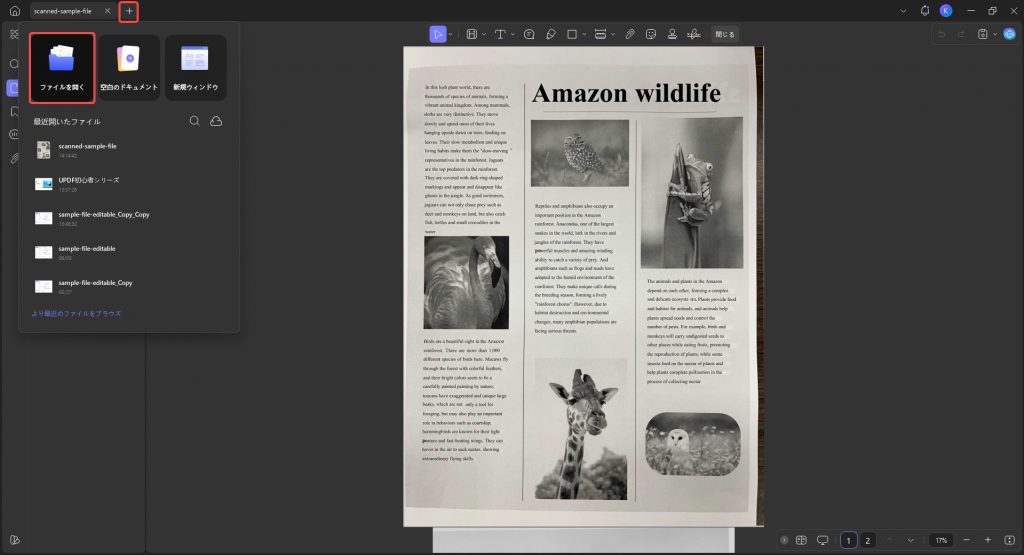The height and width of the screenshot is (555, 1024).
Task: Click ファイルを開く button
Action: click(x=62, y=68)
